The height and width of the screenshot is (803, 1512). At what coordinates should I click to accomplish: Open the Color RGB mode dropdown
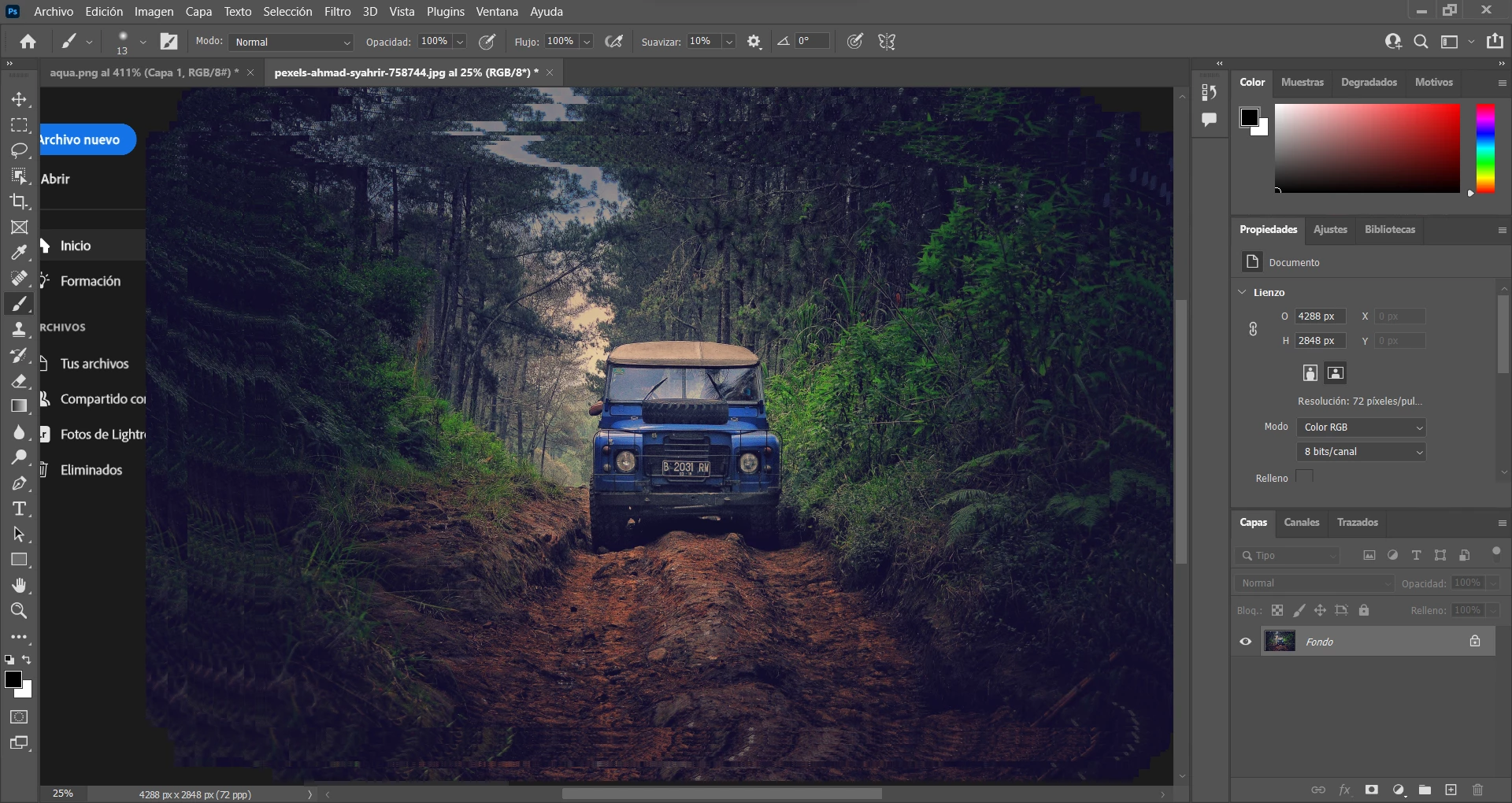coord(1362,427)
